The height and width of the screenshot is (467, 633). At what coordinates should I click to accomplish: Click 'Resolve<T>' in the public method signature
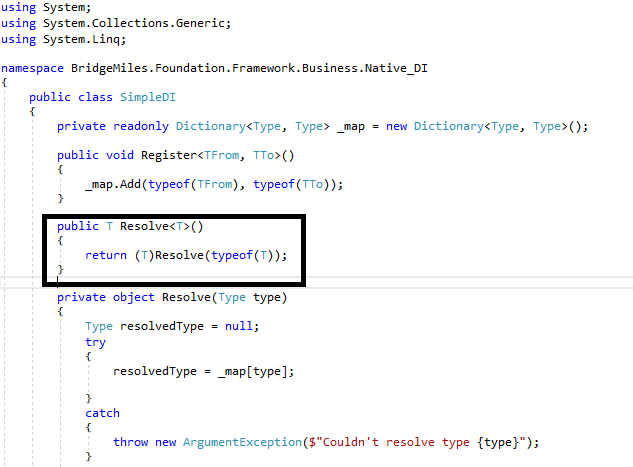point(155,226)
